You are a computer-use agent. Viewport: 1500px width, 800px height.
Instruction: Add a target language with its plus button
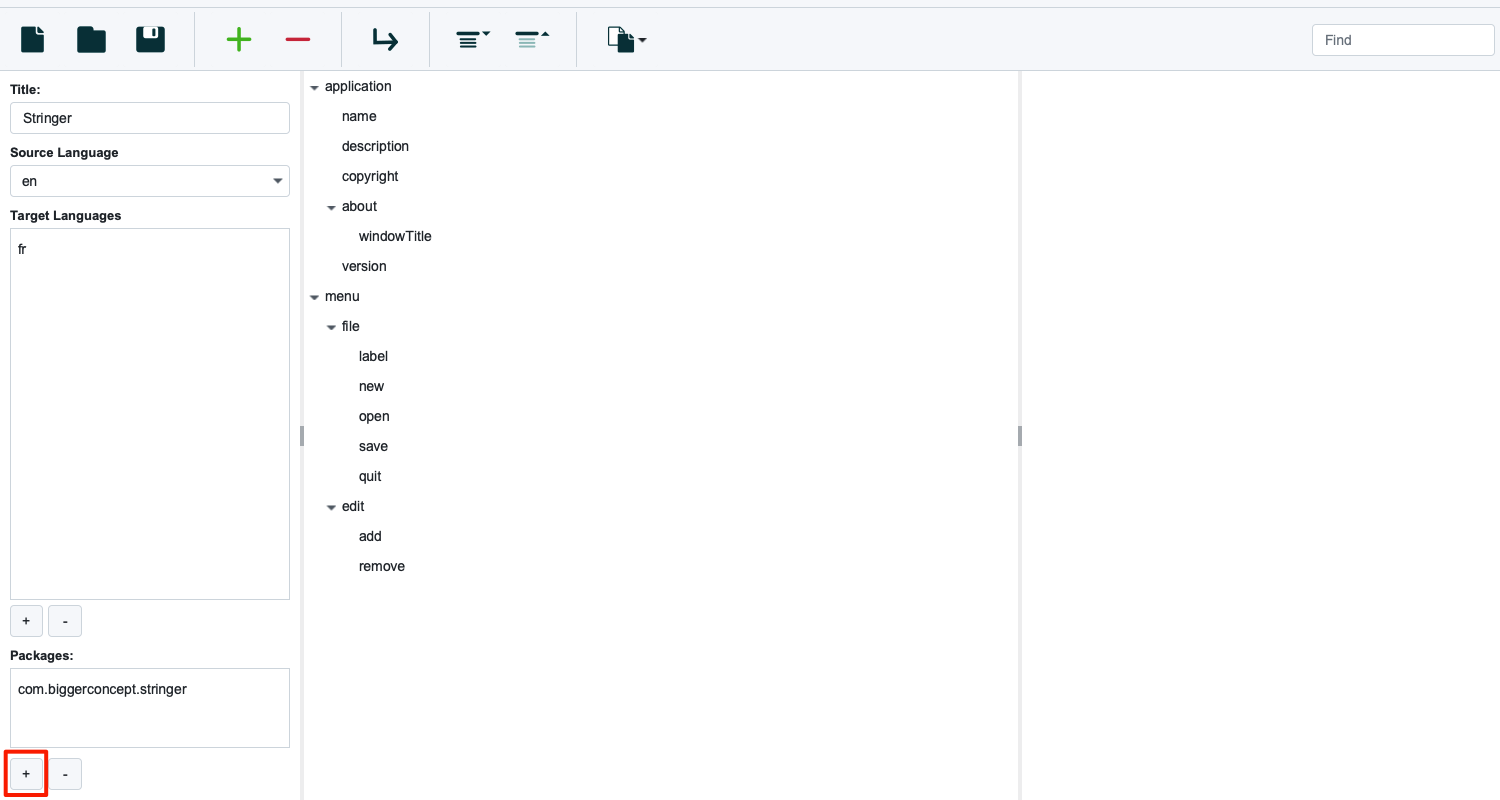(x=26, y=621)
